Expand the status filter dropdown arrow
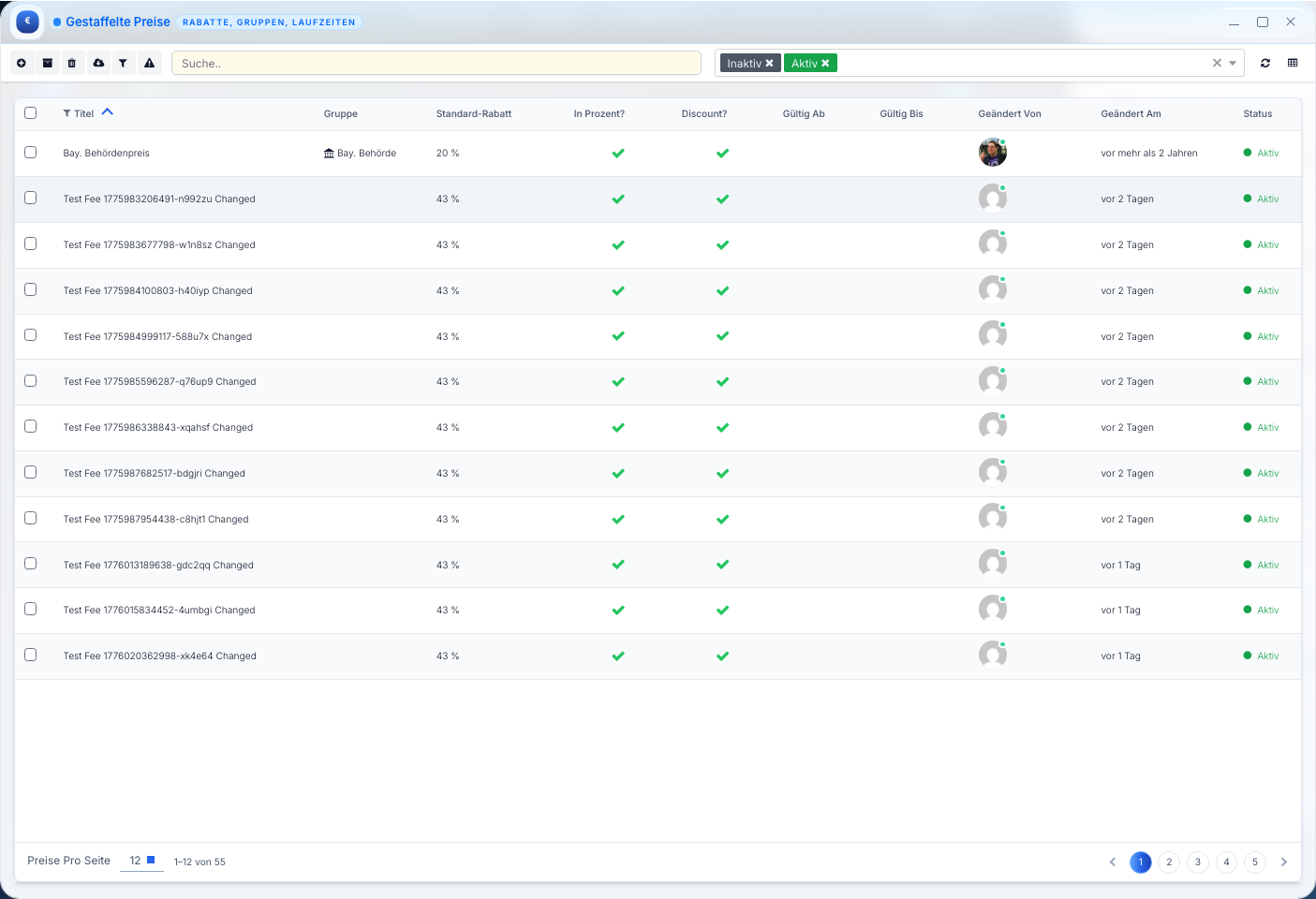 (1233, 64)
